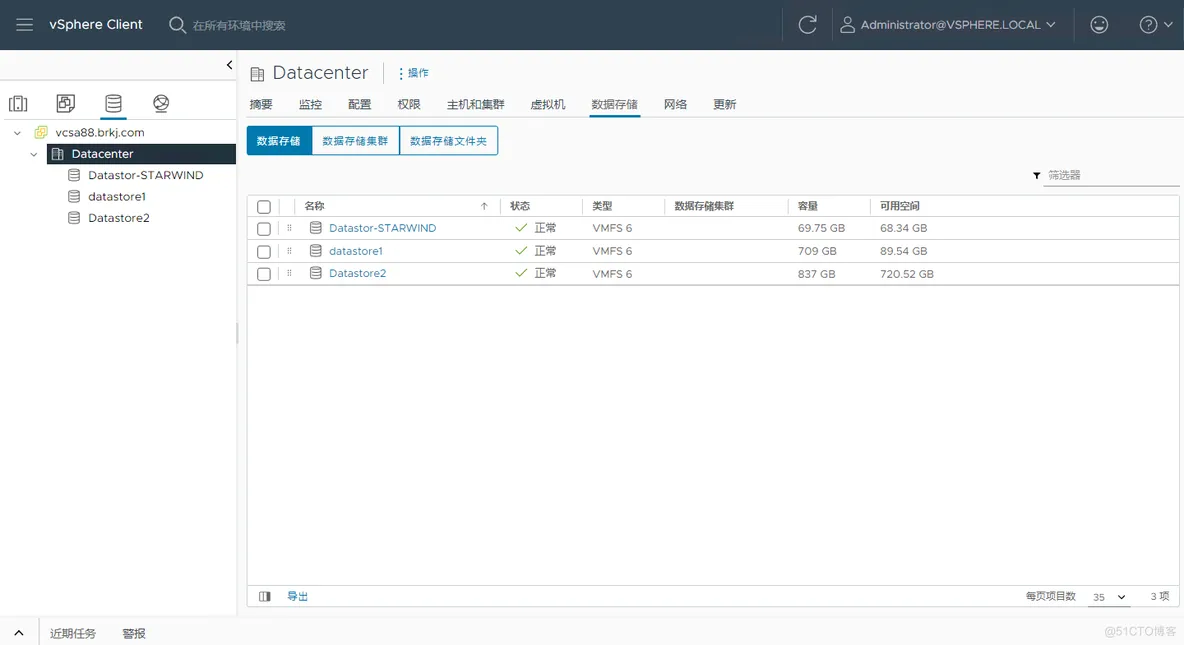Viewport: 1184px width, 645px height.
Task: Tick the Datastor-STARWIND row checkbox
Action: click(264, 229)
